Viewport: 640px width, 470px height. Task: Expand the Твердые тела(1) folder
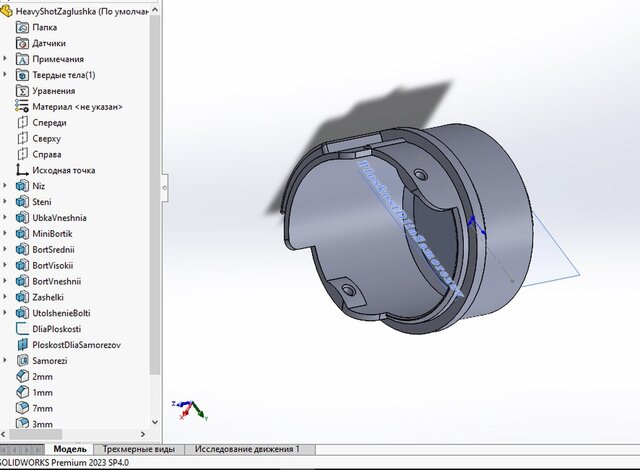pos(6,75)
